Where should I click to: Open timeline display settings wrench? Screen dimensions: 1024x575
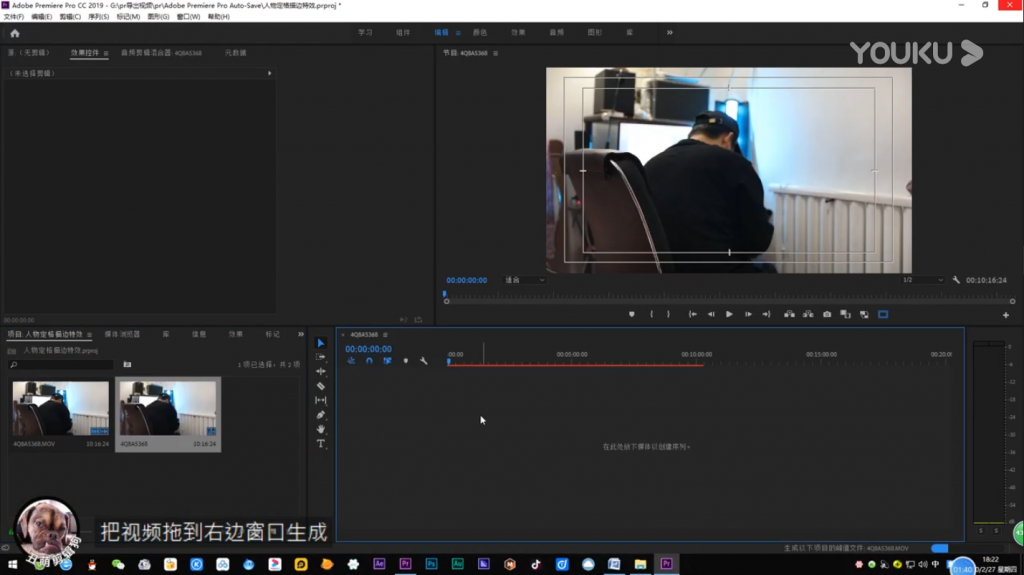point(424,361)
